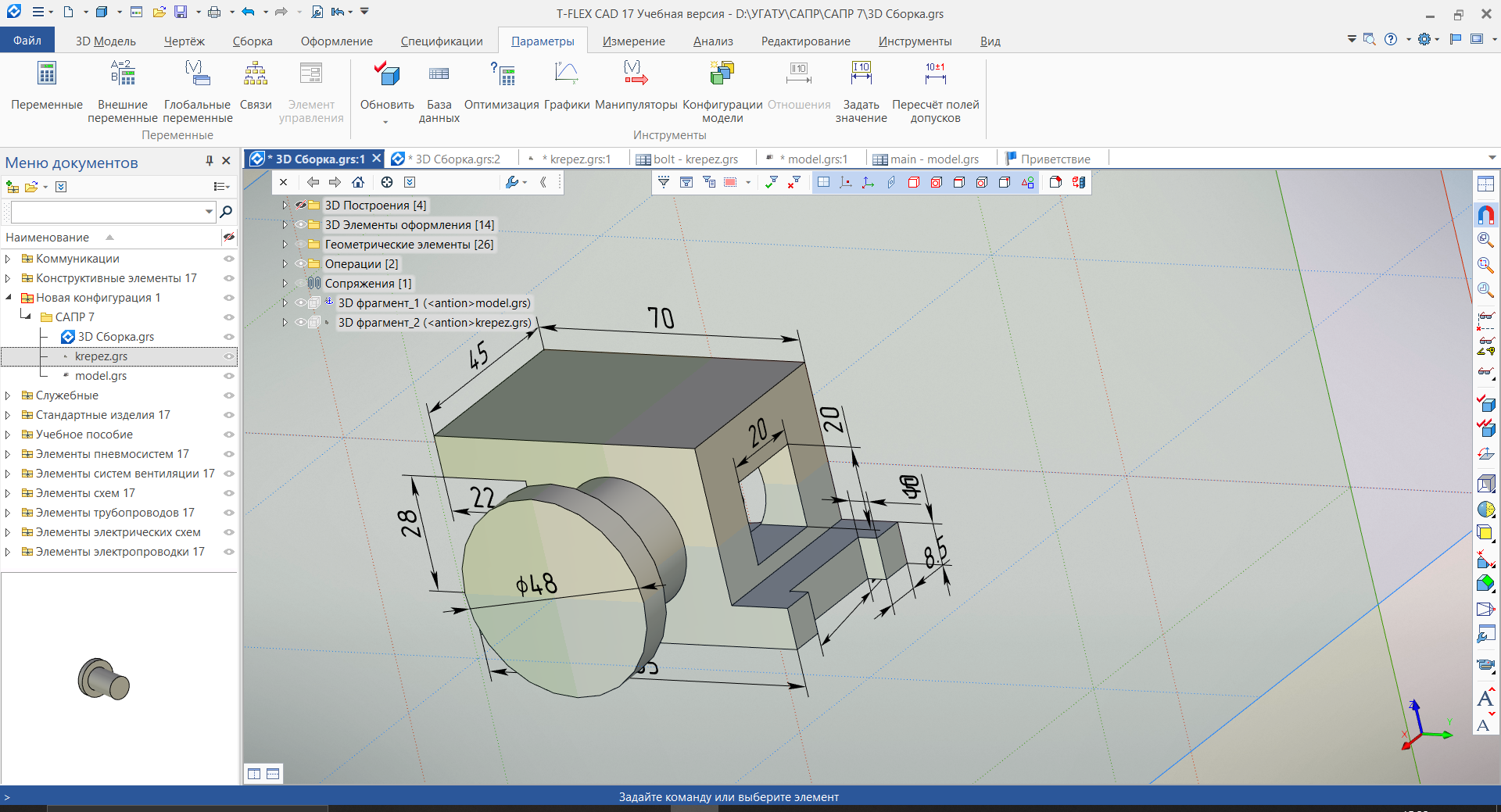Click the undo arrow in quick toolbar

[x=249, y=12]
